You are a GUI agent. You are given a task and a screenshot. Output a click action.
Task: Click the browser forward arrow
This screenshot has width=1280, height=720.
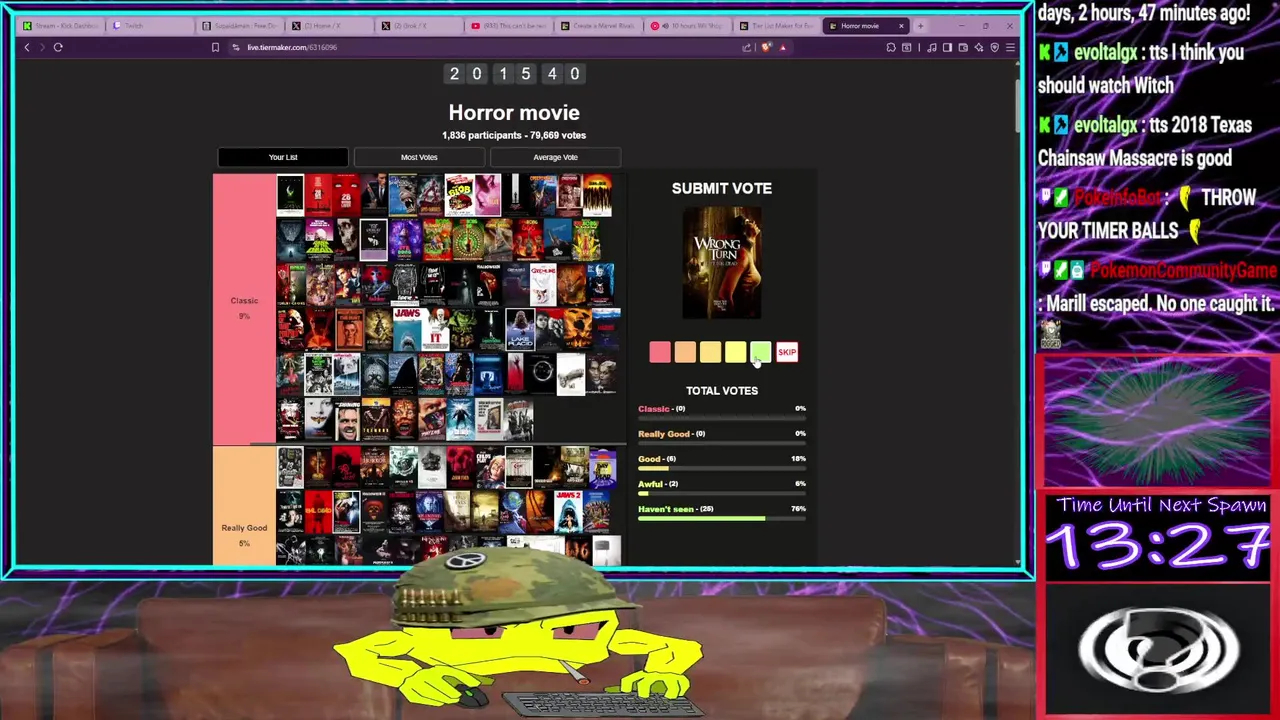click(x=42, y=47)
